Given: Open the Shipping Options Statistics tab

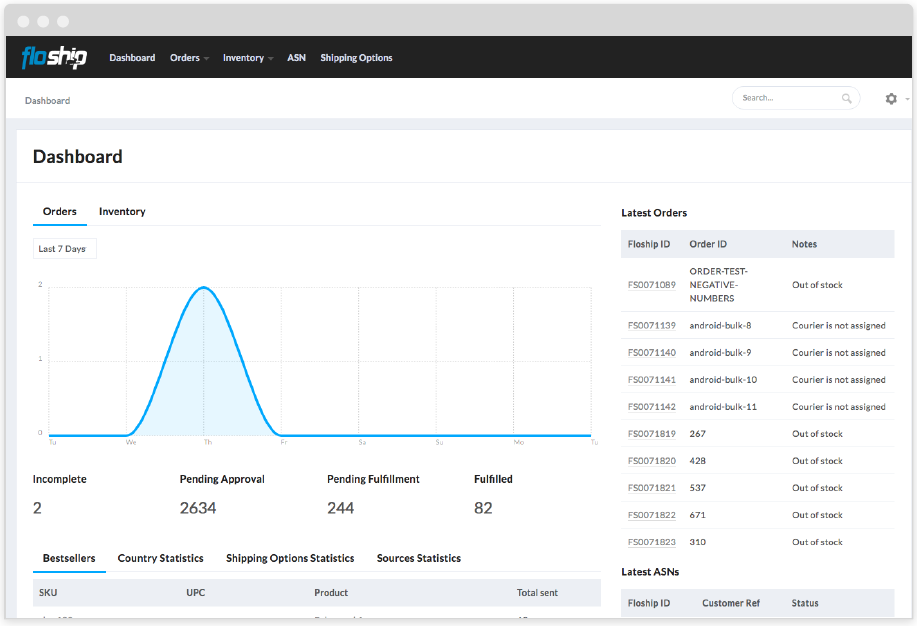Looking at the screenshot, I should 289,558.
